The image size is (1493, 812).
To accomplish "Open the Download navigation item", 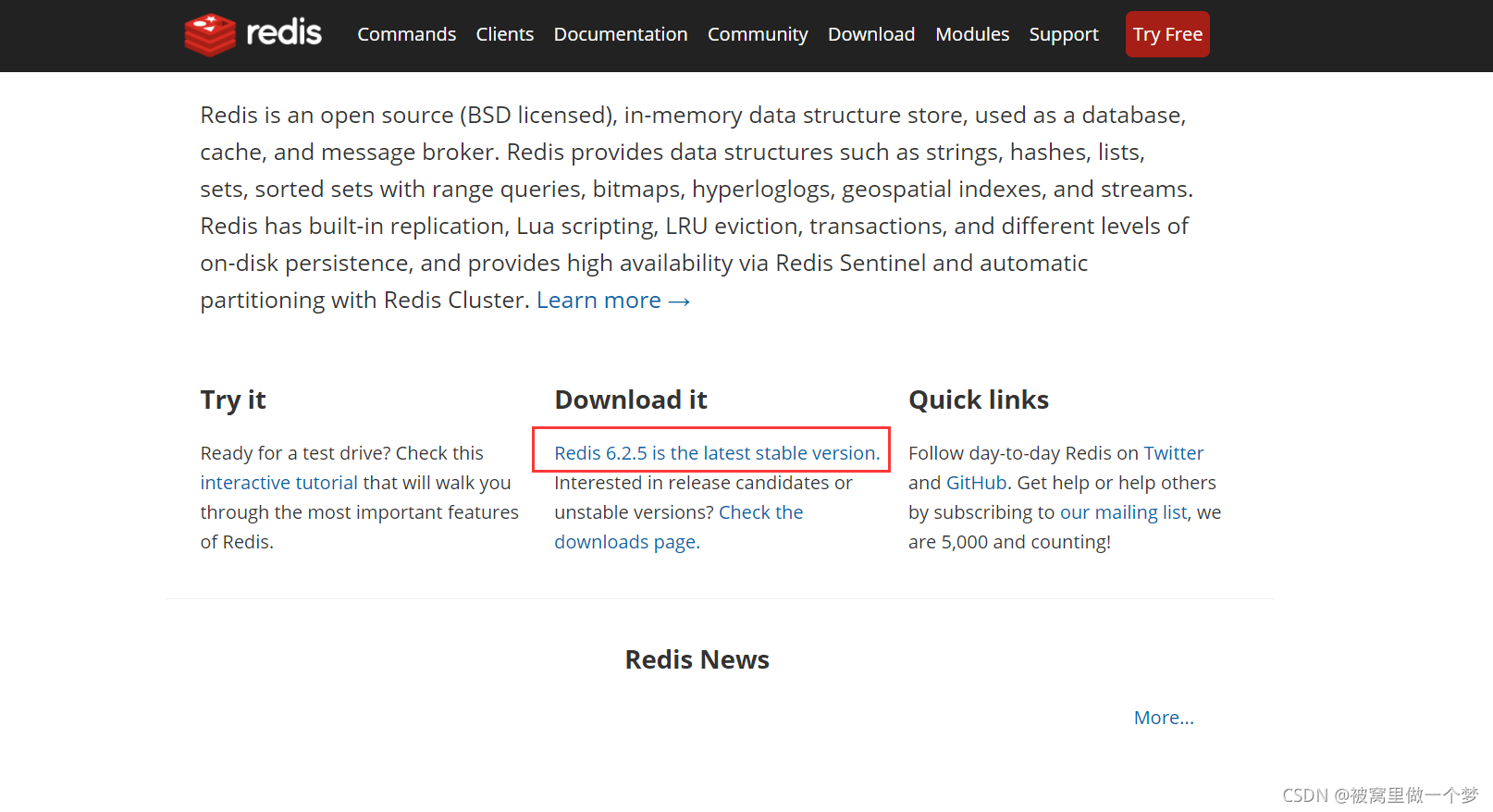I will [871, 34].
